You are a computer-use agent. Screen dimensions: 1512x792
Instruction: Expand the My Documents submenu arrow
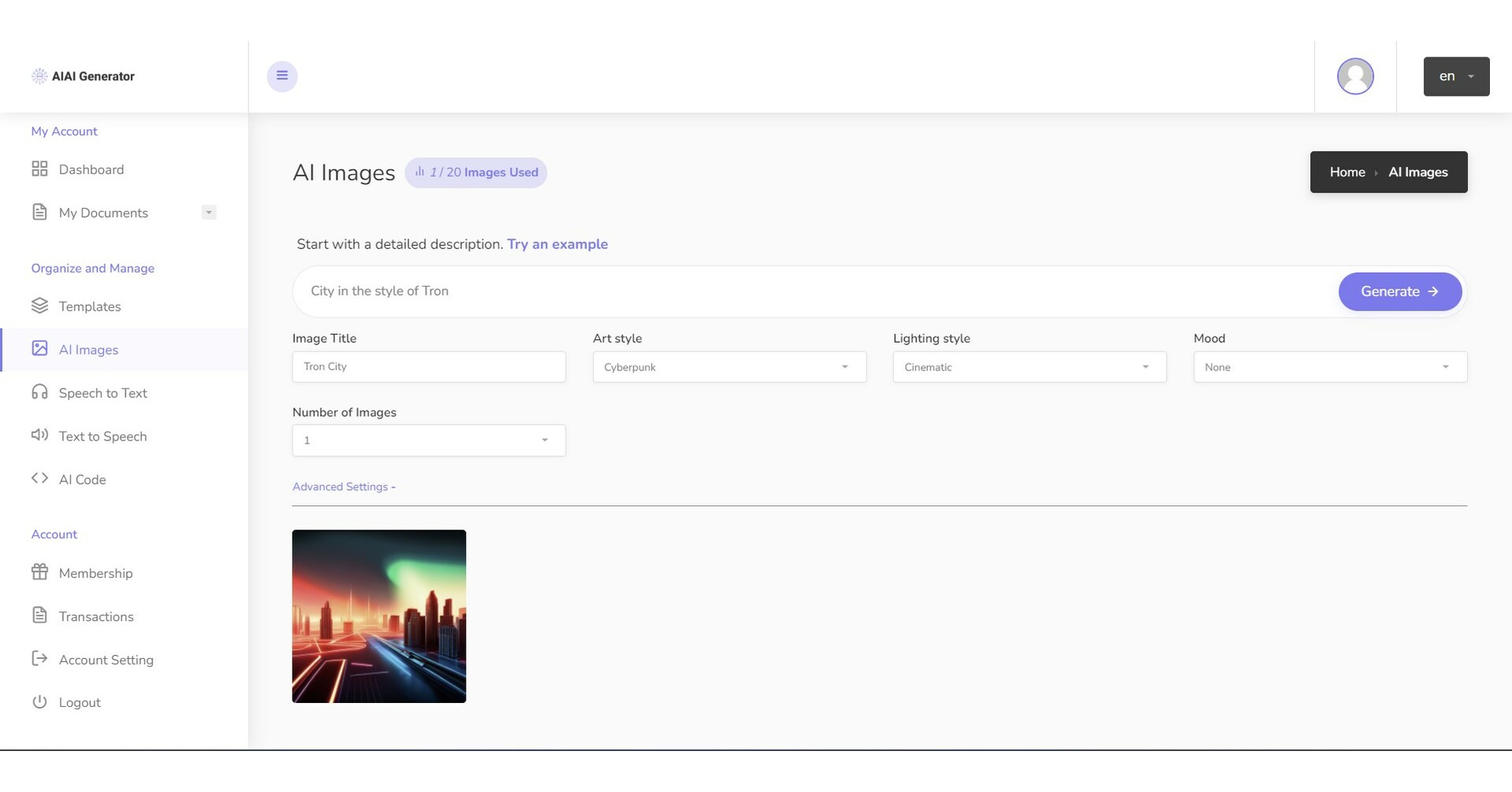(x=208, y=212)
